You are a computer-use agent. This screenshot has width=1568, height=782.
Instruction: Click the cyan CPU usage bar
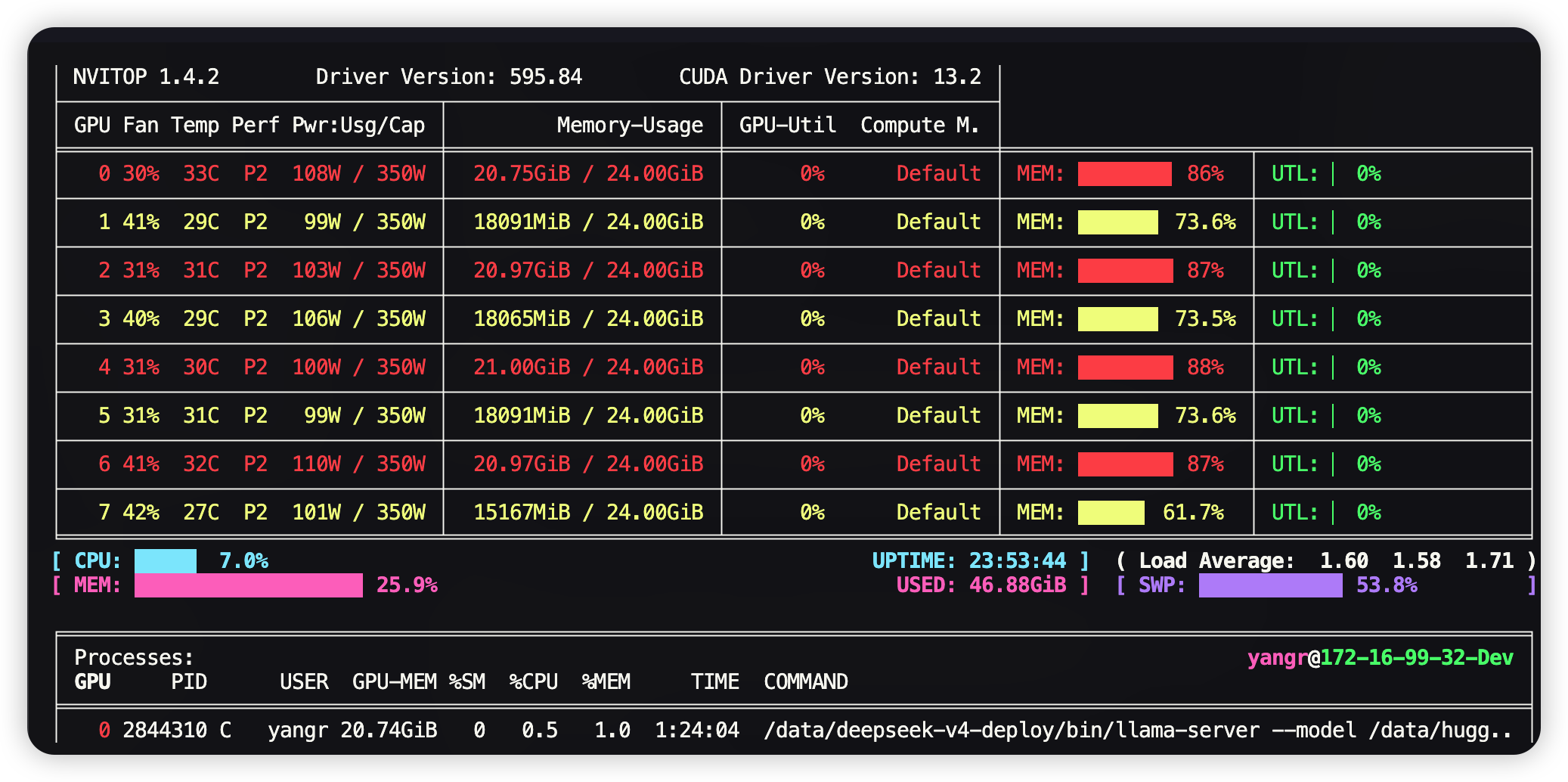(x=166, y=561)
